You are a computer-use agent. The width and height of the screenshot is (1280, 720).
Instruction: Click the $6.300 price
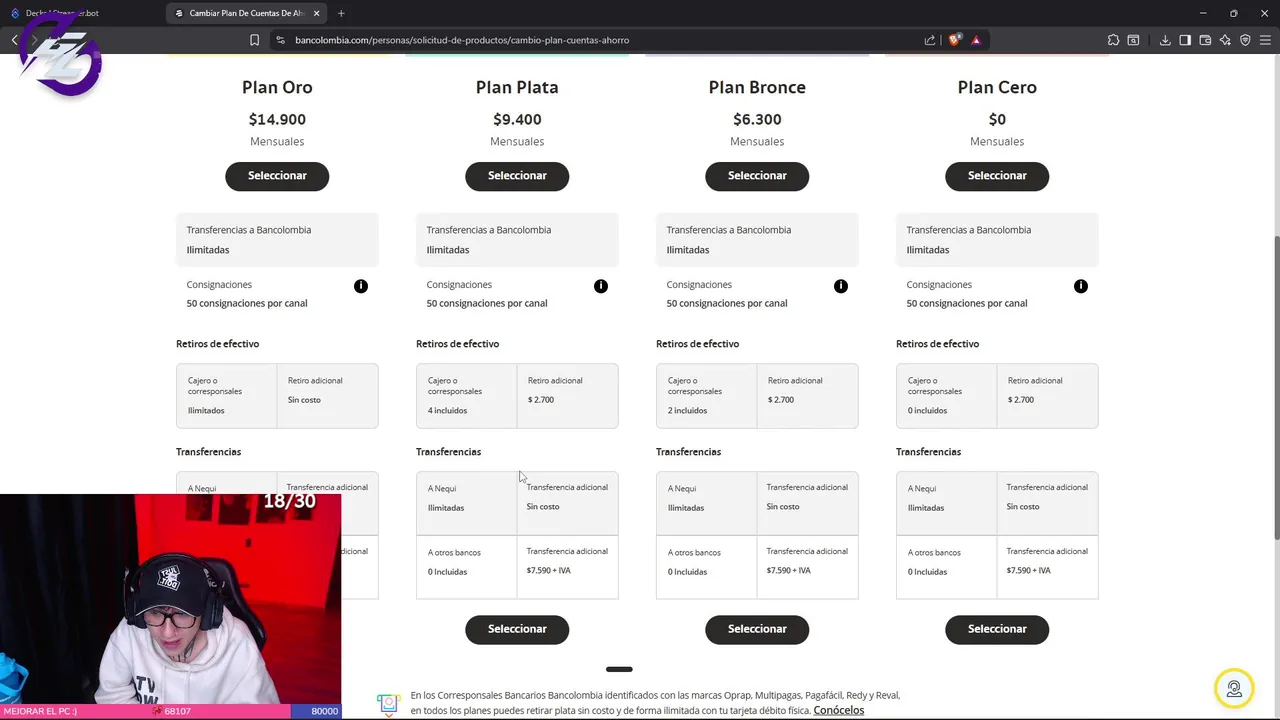pos(757,119)
